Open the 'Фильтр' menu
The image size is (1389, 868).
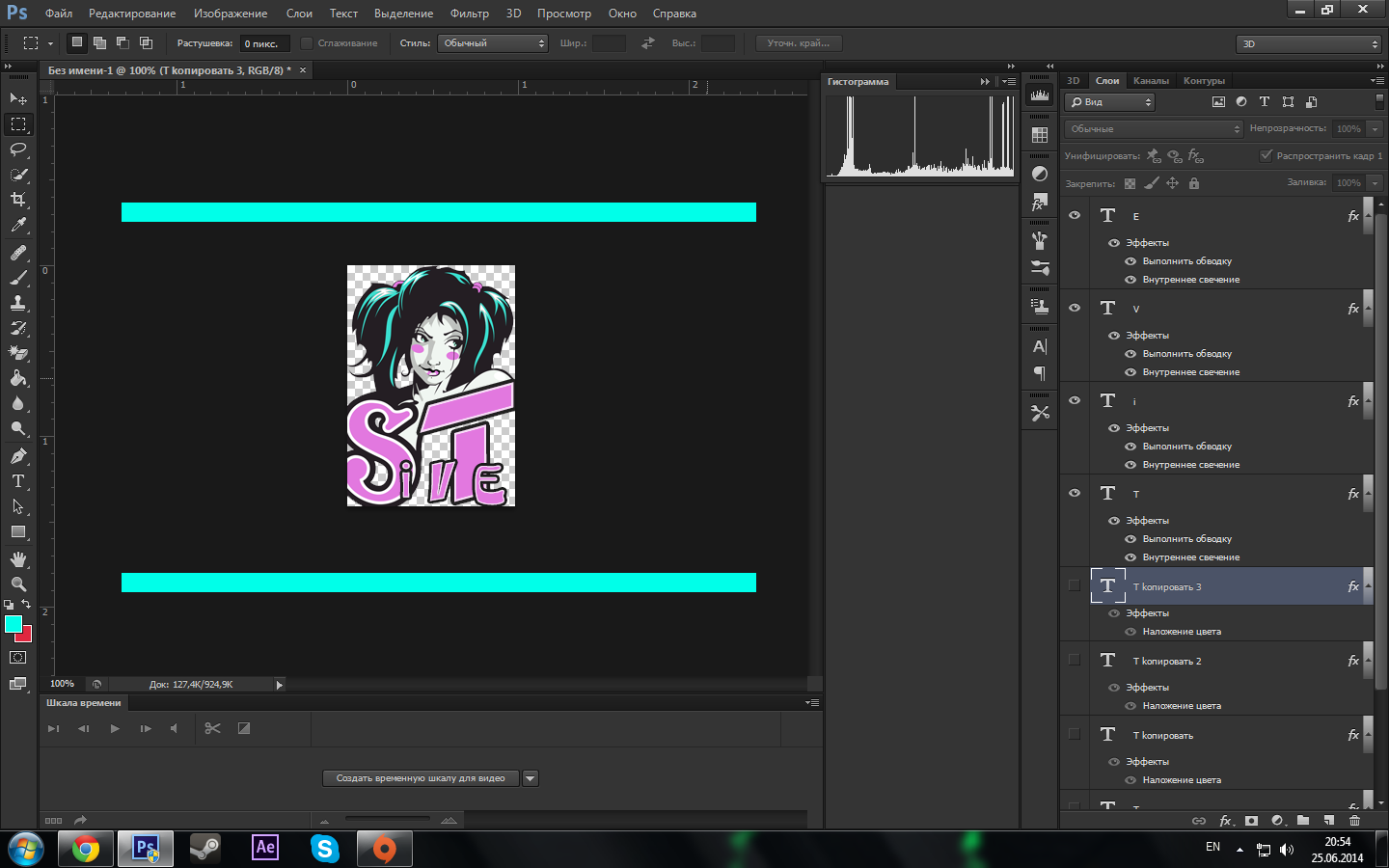(x=470, y=14)
